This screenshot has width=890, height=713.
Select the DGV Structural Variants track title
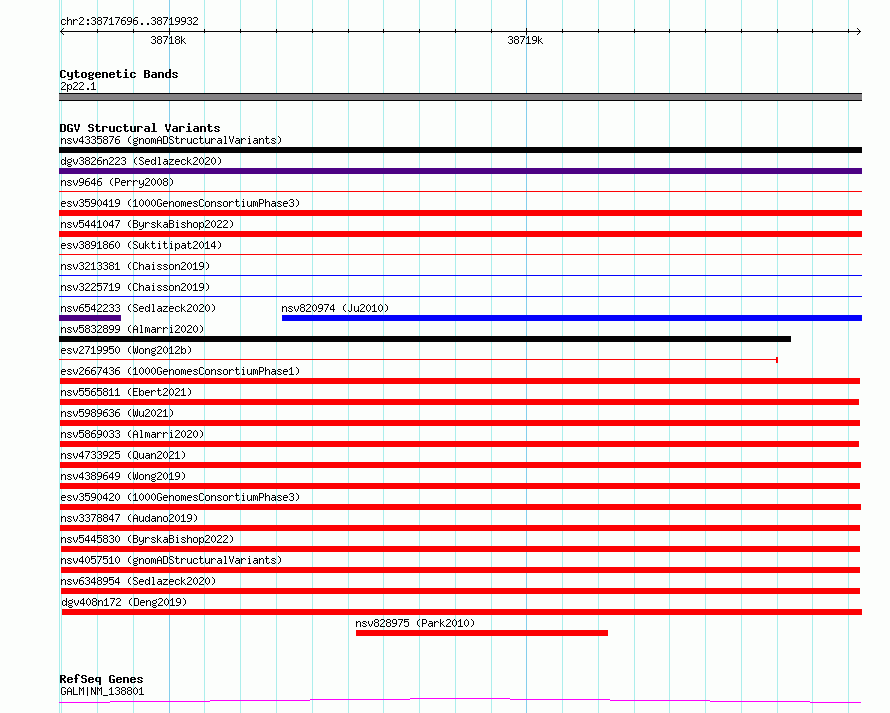140,128
